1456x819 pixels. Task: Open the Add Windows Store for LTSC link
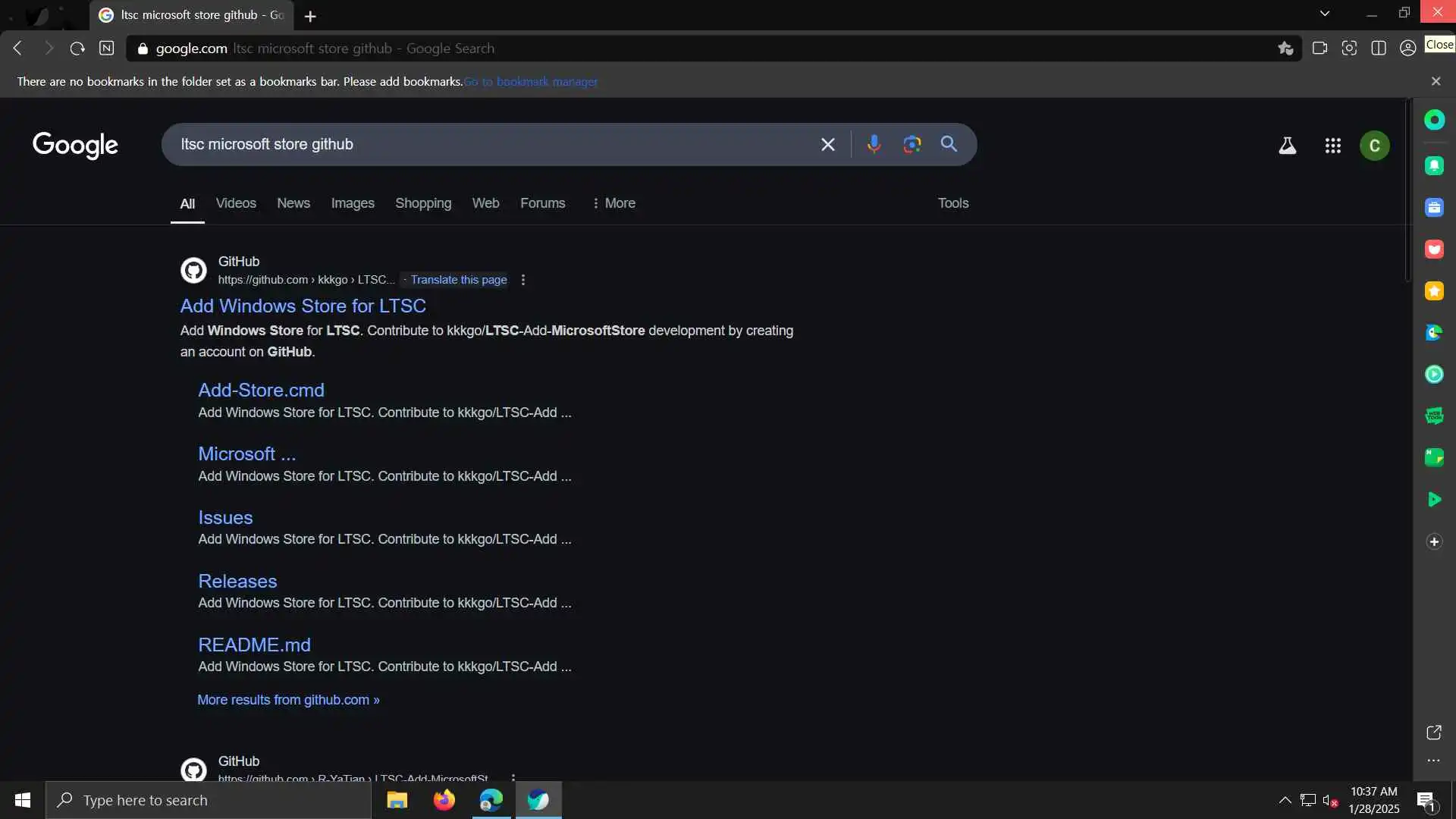(303, 306)
